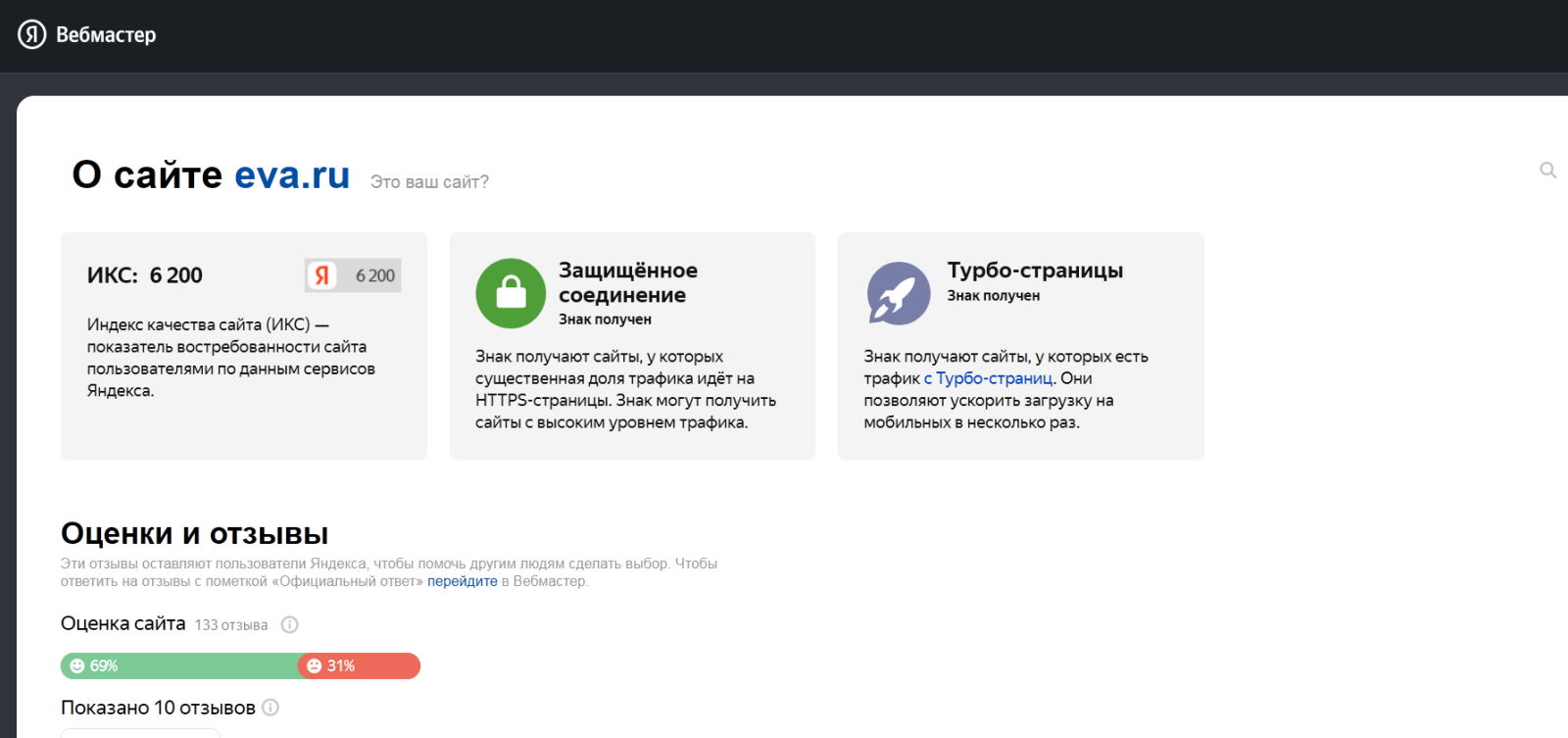Image resolution: width=1568 pixels, height=738 pixels.
Task: Click the 'Оценка сайта' label
Action: pos(123,623)
